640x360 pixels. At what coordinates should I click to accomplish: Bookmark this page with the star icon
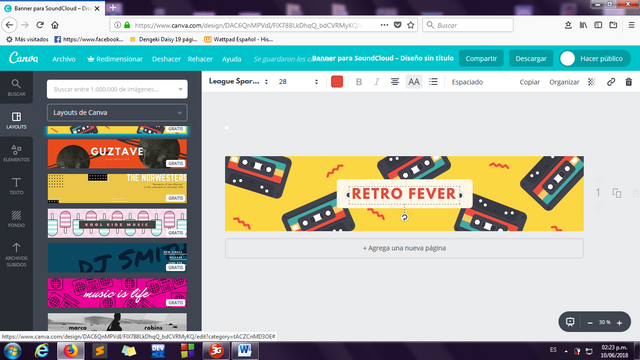pyautogui.click(x=411, y=25)
